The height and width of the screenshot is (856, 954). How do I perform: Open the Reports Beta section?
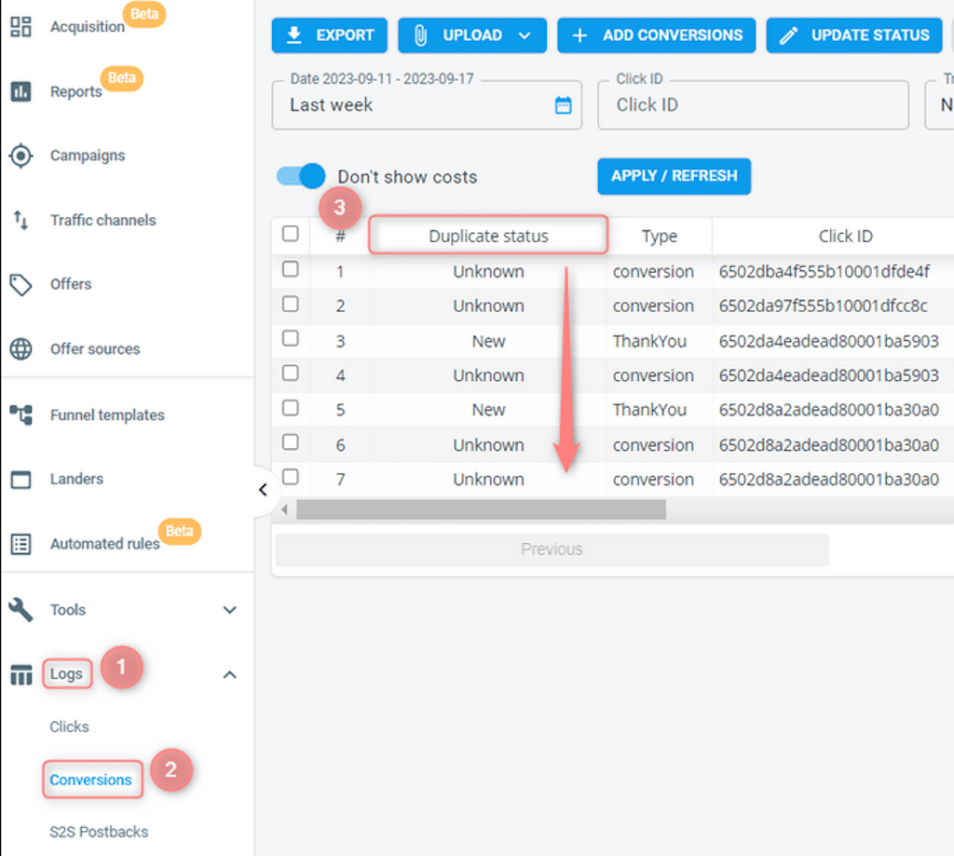pos(21,92)
